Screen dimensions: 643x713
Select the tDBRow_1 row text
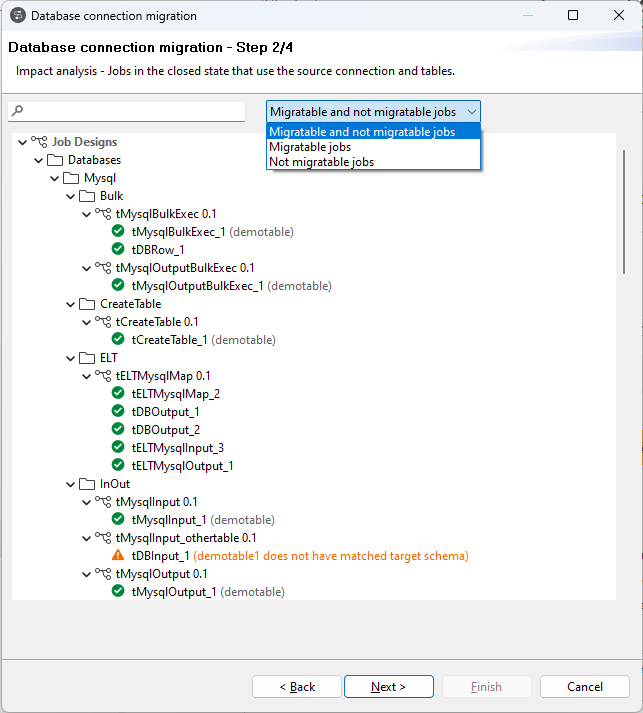coord(158,250)
